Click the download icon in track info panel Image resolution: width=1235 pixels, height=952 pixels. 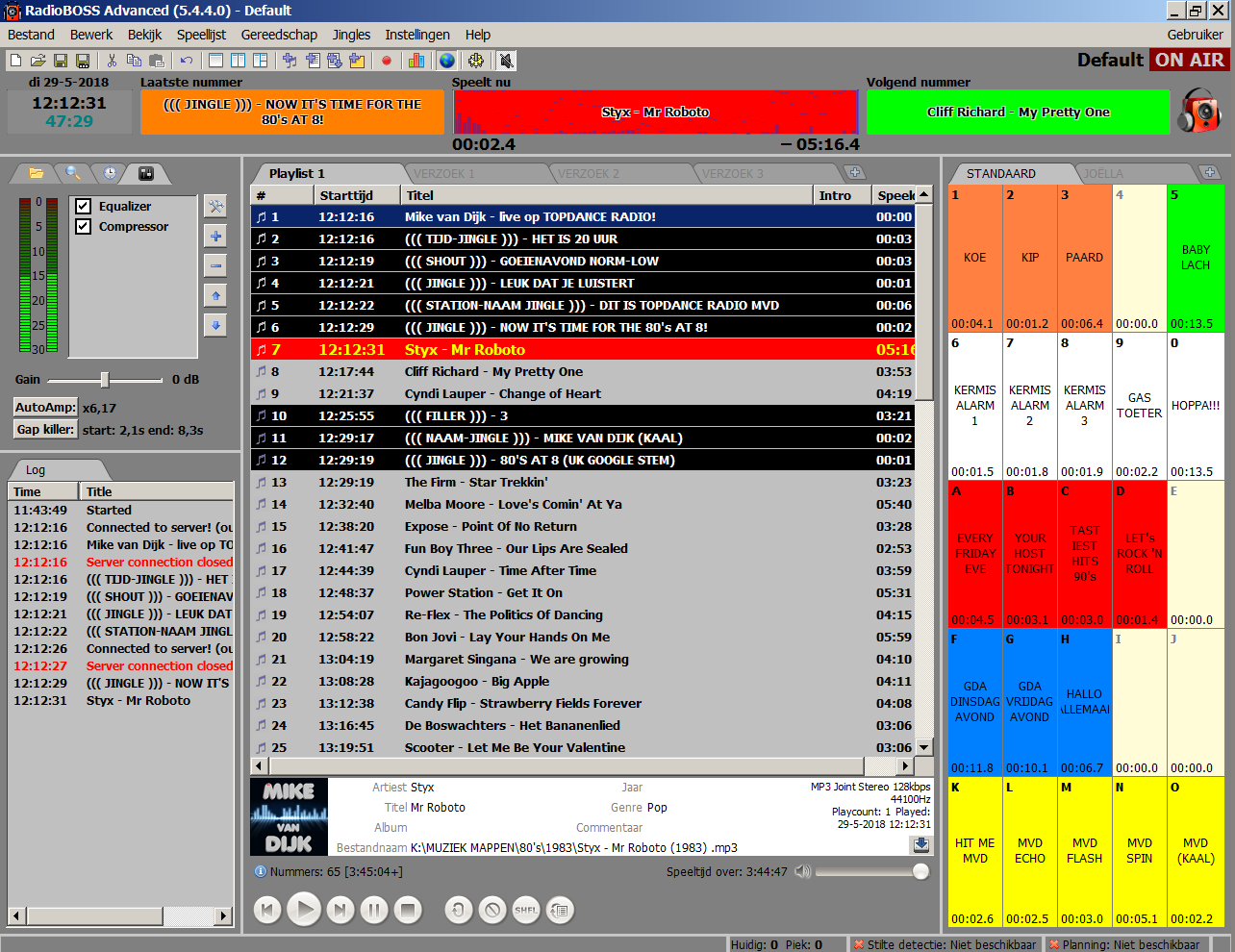(920, 844)
